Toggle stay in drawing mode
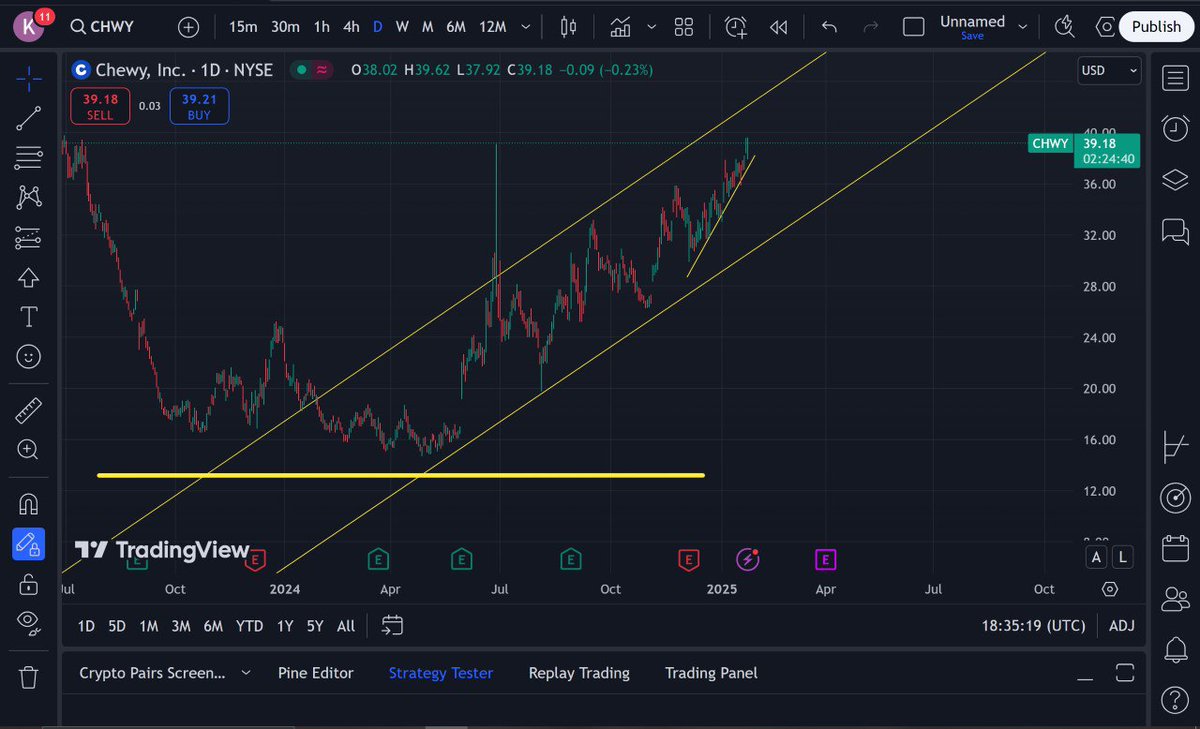This screenshot has height=729, width=1200. (x=28, y=543)
